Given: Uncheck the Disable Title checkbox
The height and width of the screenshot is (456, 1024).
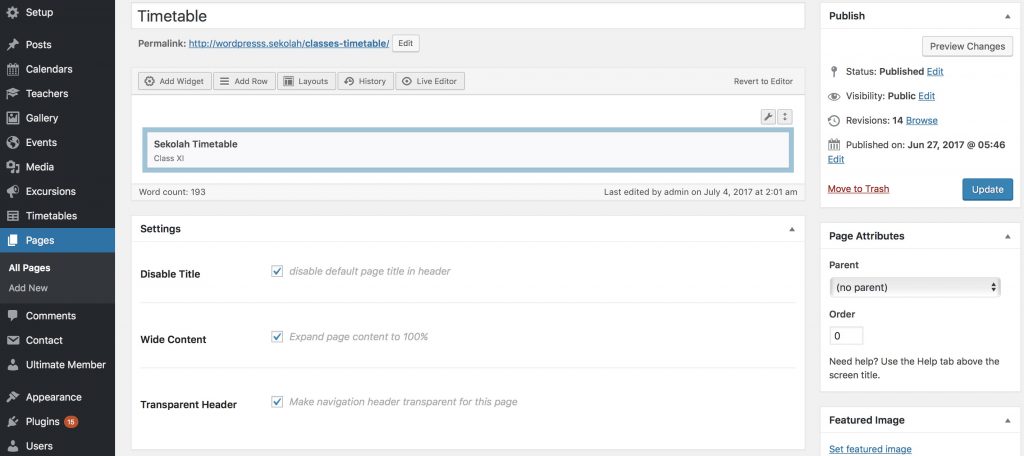Looking at the screenshot, I should (x=277, y=271).
